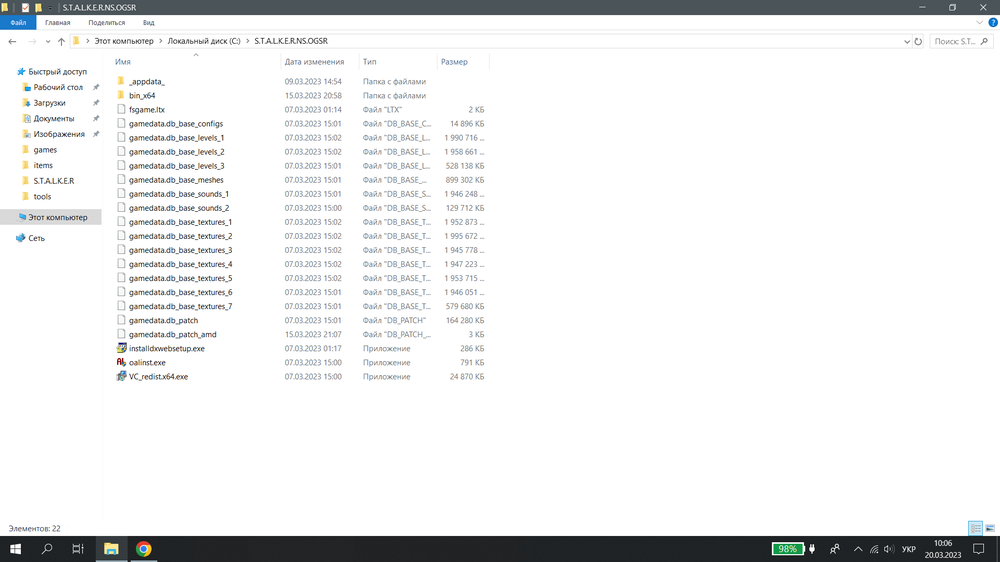Select gamedata.db_patch file

(x=163, y=320)
